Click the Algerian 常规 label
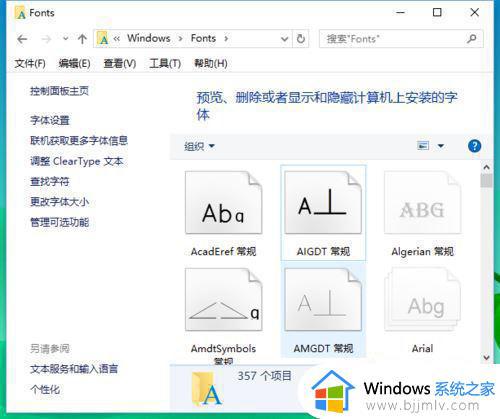 (422, 251)
